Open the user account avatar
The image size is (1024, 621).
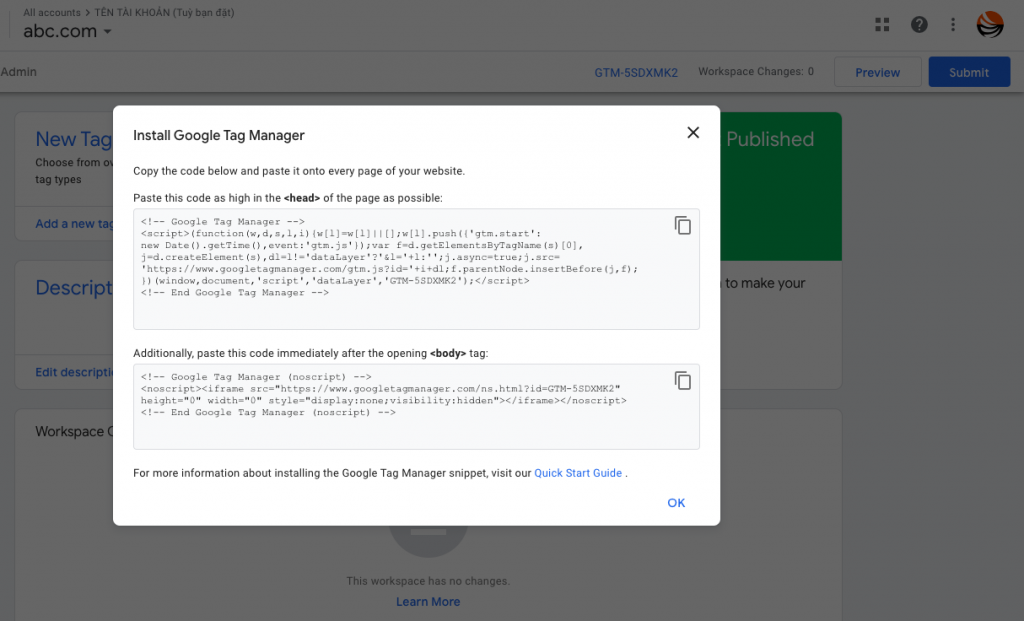pos(989,25)
